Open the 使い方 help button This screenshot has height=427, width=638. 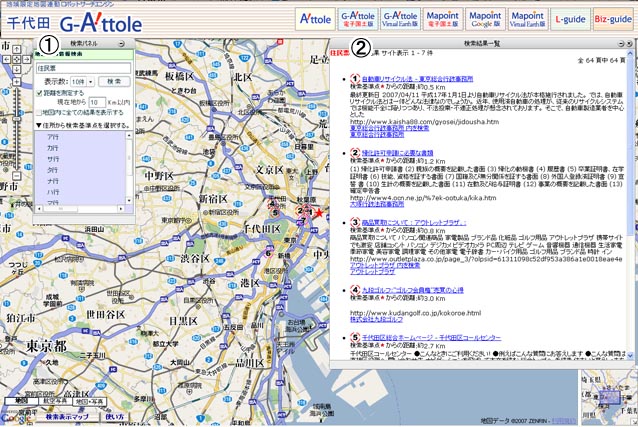click(x=115, y=417)
